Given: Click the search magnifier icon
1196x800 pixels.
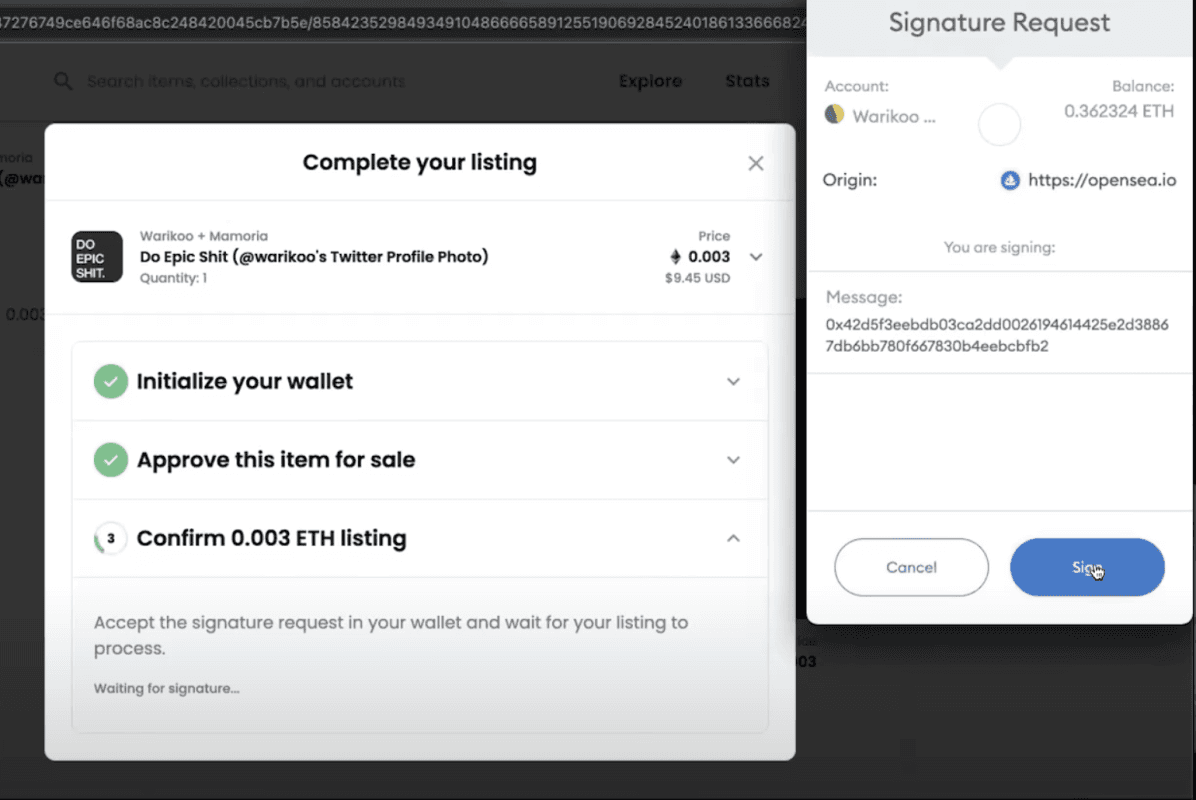Looking at the screenshot, I should tap(63, 81).
